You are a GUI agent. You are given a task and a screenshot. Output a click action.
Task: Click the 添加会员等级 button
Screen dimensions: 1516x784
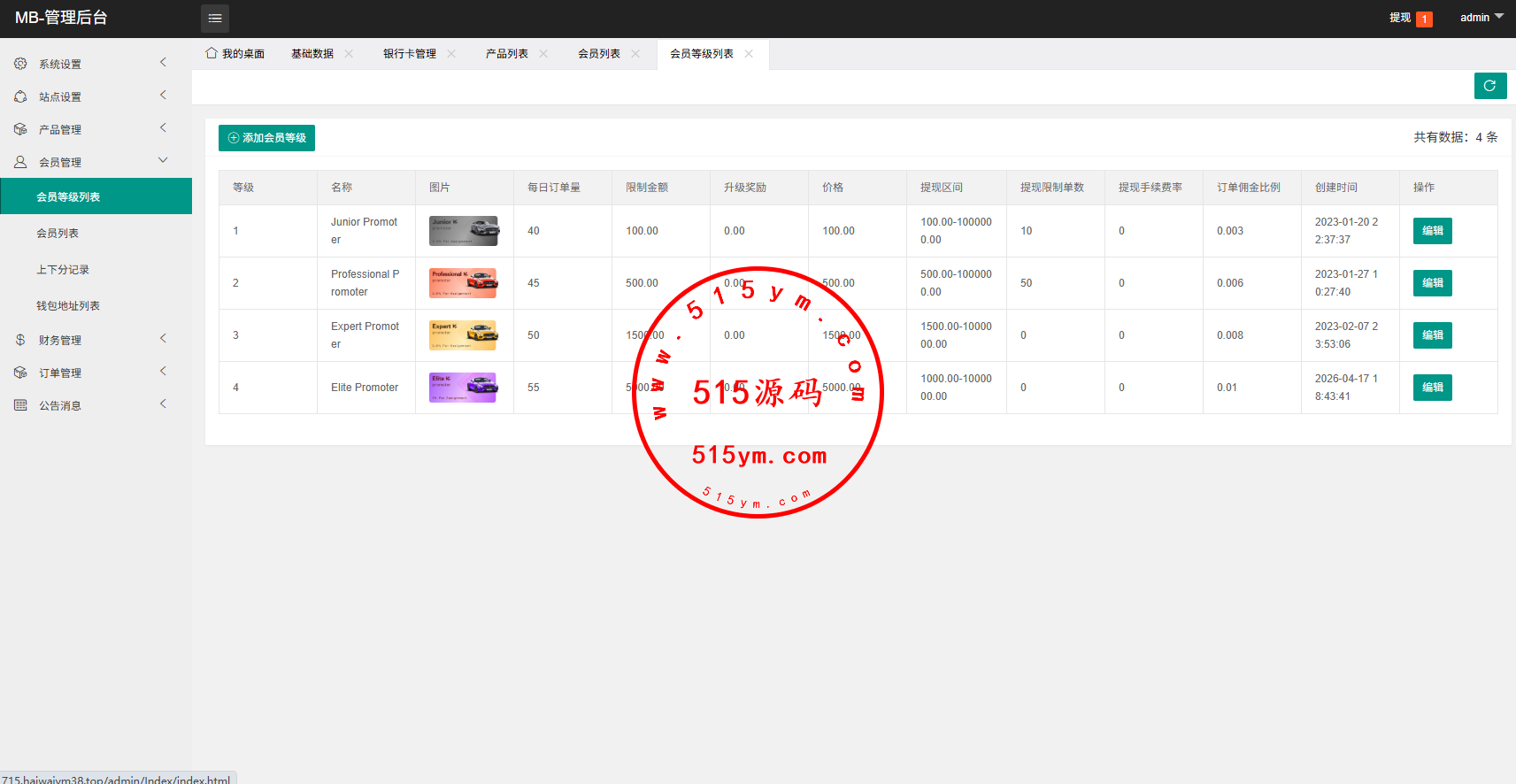pyautogui.click(x=266, y=138)
